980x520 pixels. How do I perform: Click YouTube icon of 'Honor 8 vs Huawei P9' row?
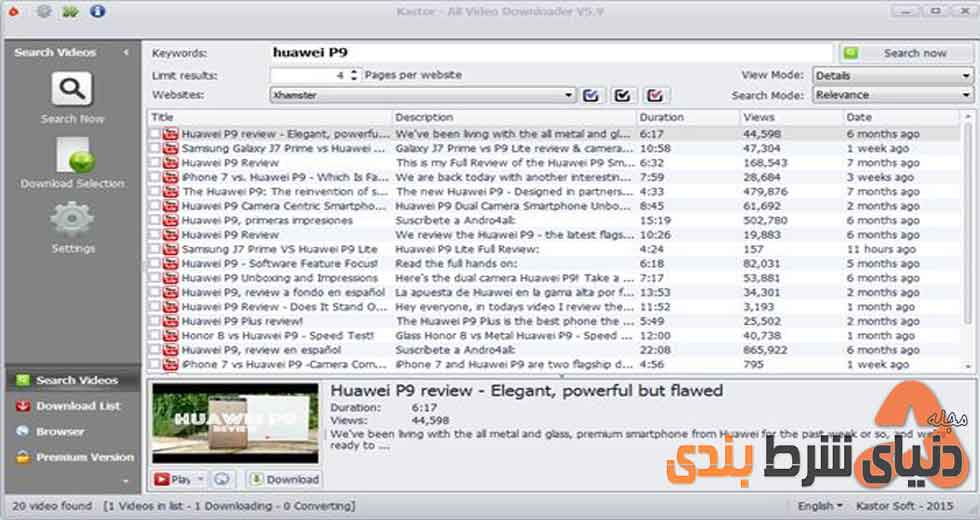coord(171,336)
